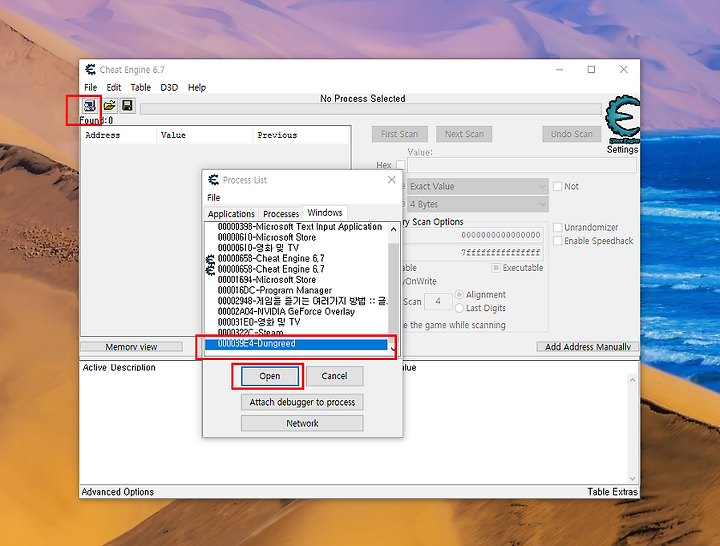The width and height of the screenshot is (720, 546).
Task: Open the Help menu
Action: pyautogui.click(x=197, y=87)
